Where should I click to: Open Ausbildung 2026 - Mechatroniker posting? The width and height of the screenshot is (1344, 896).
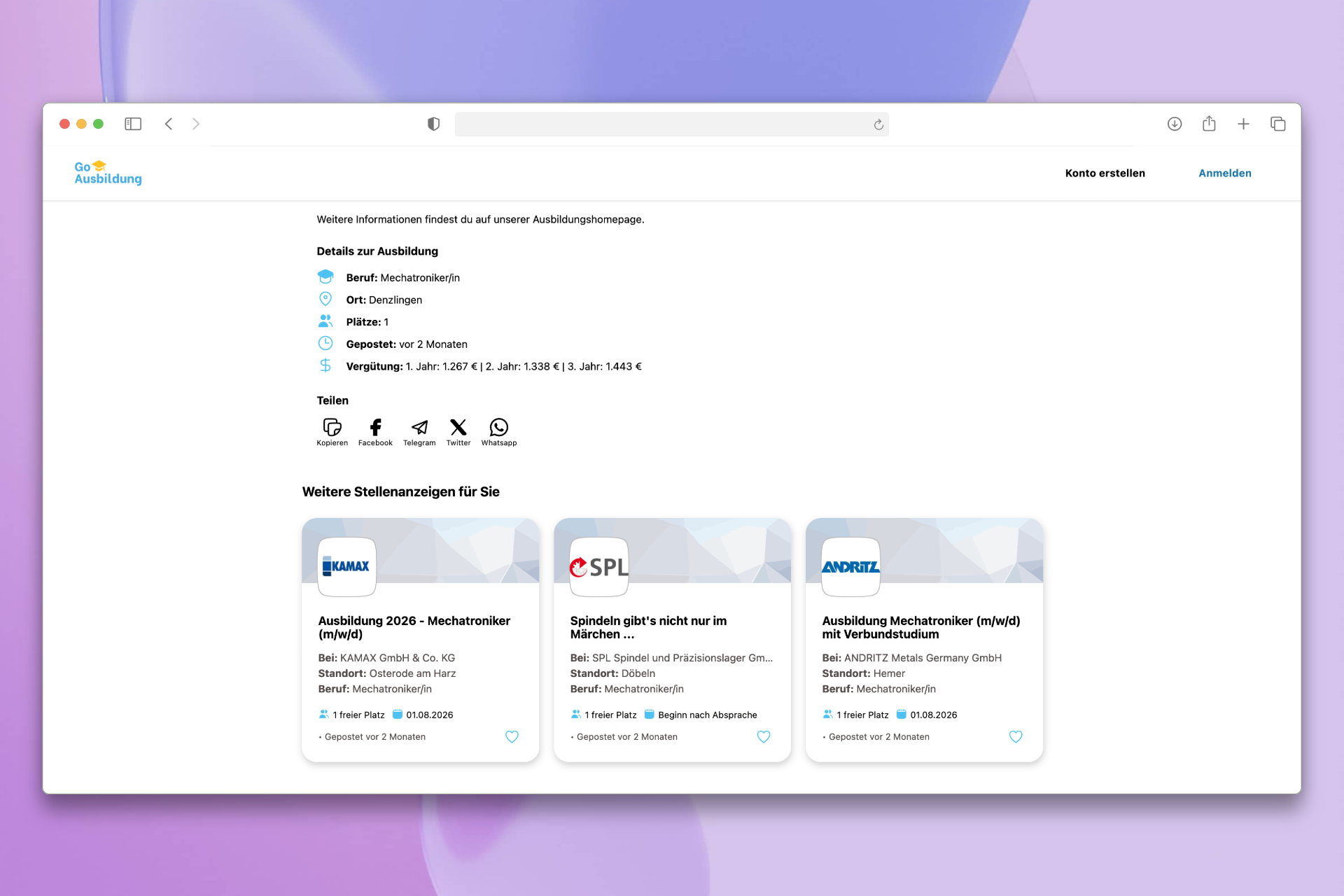tap(414, 627)
